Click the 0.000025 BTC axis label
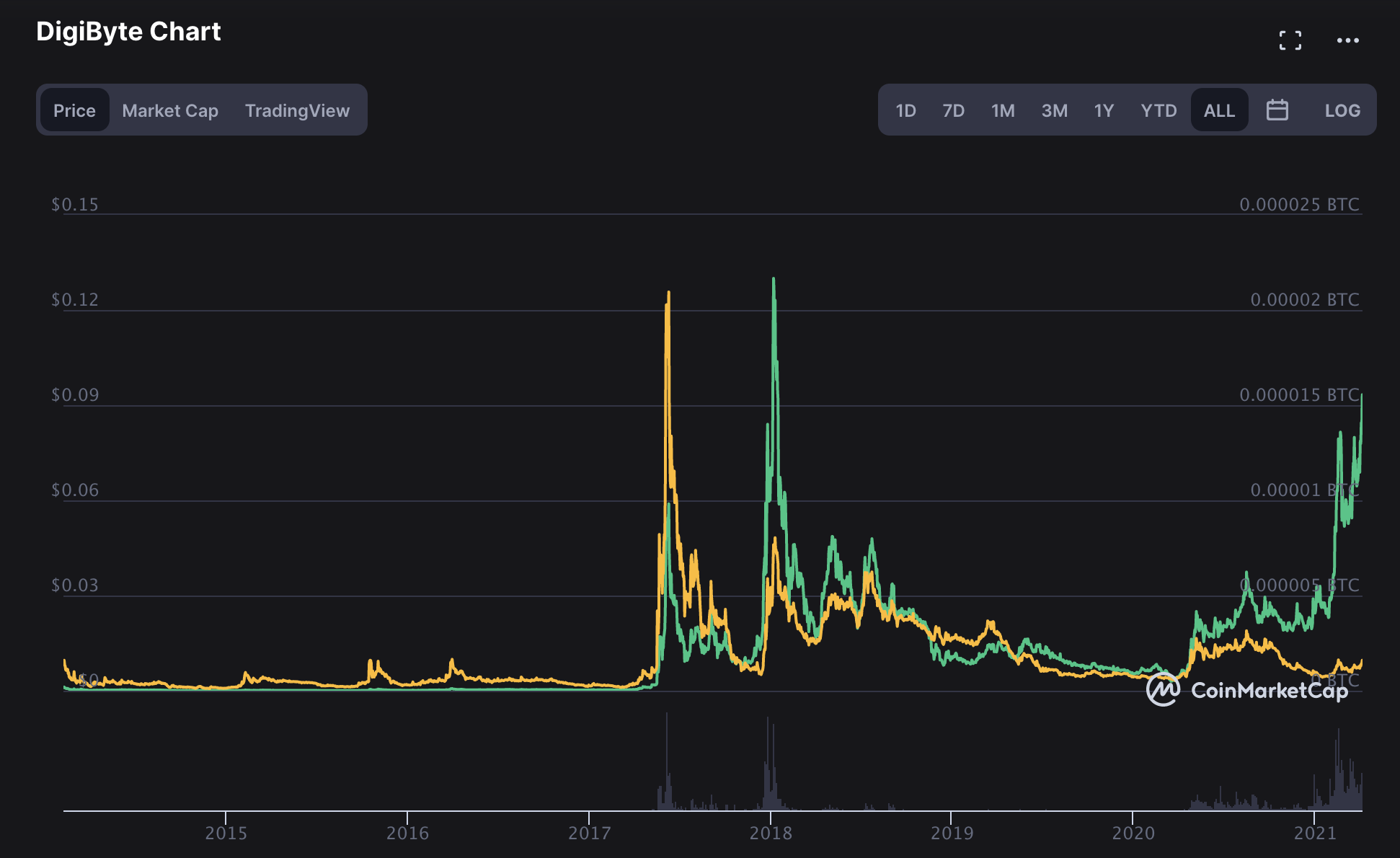Viewport: 1400px width, 858px height. (1299, 205)
